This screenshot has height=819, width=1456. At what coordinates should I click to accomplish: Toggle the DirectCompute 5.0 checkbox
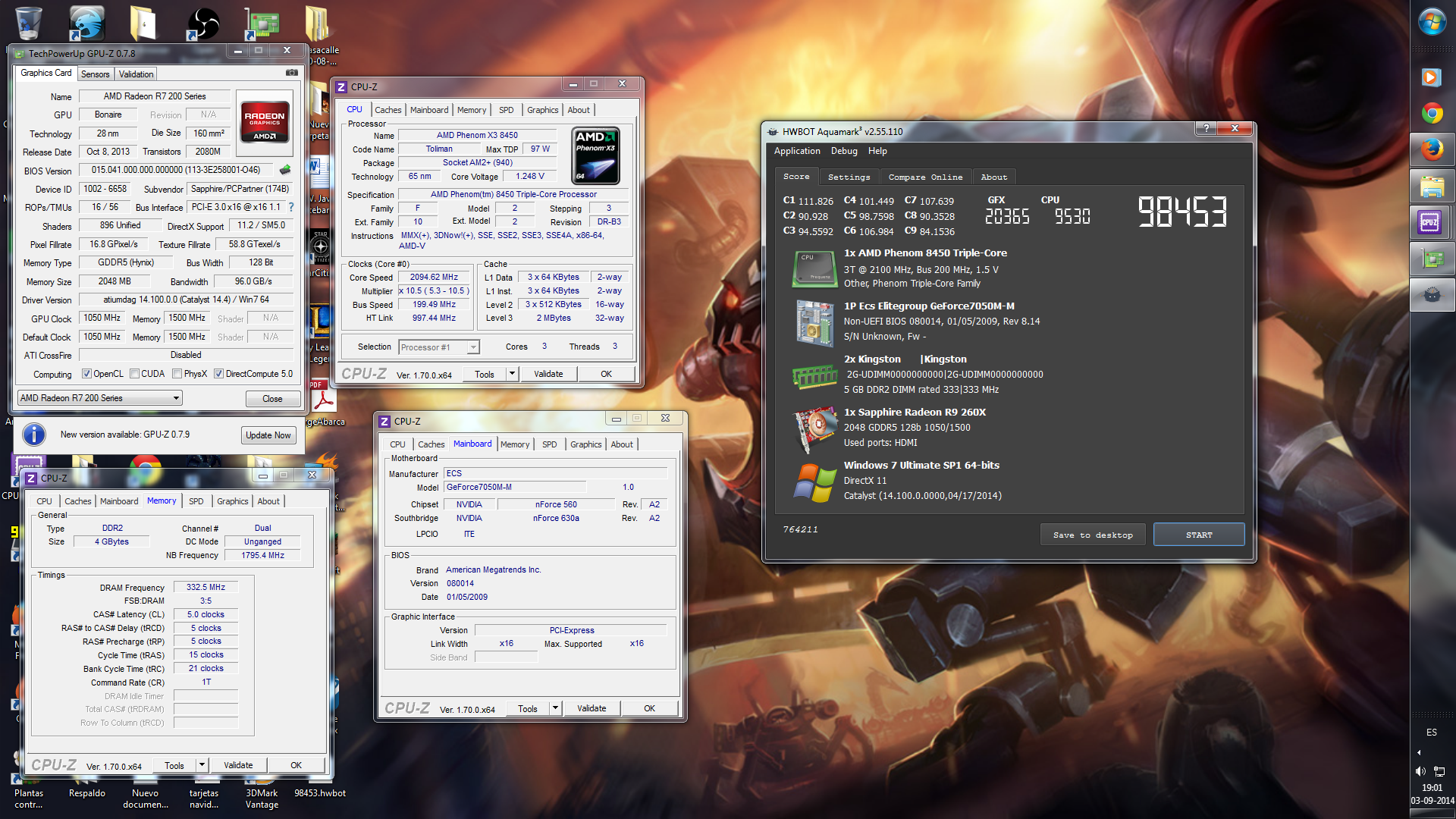218,374
